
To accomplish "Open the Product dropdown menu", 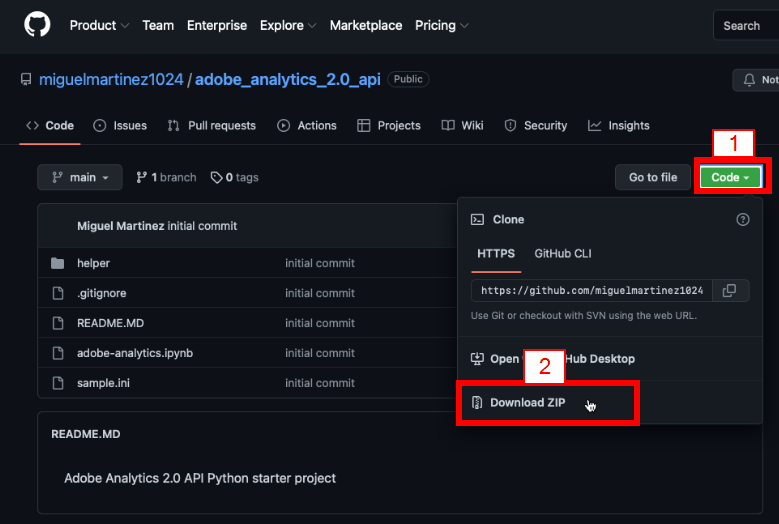I will pos(99,25).
